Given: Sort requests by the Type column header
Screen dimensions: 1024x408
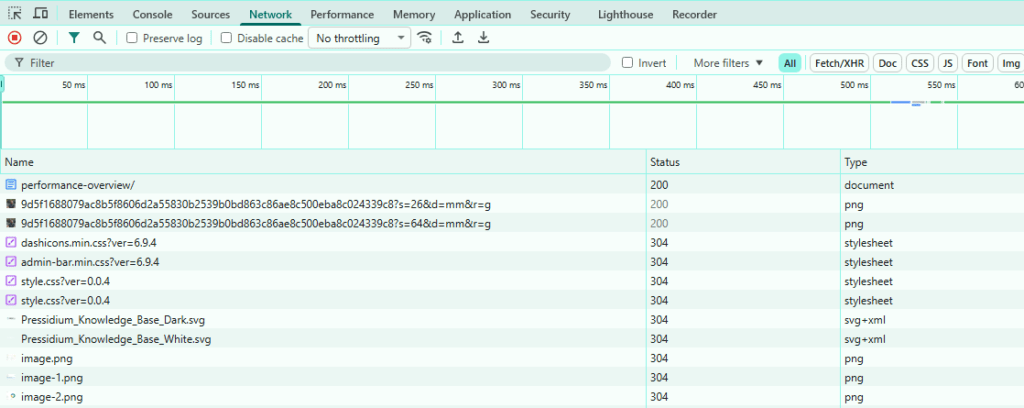Looking at the screenshot, I should tap(932, 162).
